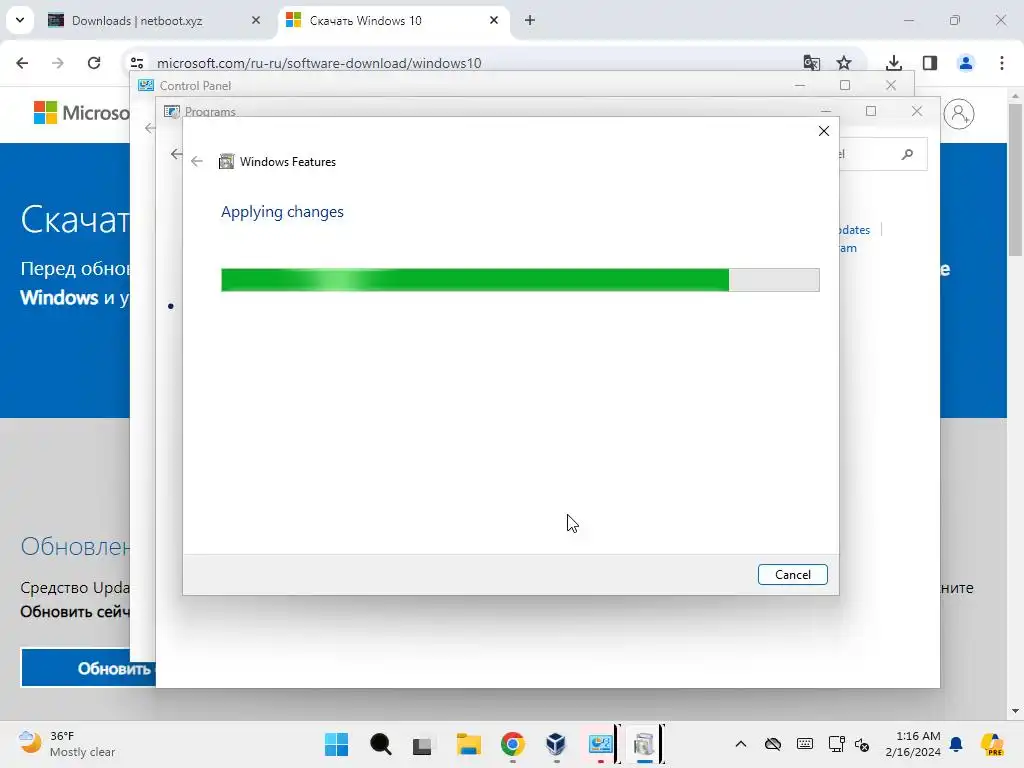
Task: Toggle Chrome side panel
Action: point(930,63)
